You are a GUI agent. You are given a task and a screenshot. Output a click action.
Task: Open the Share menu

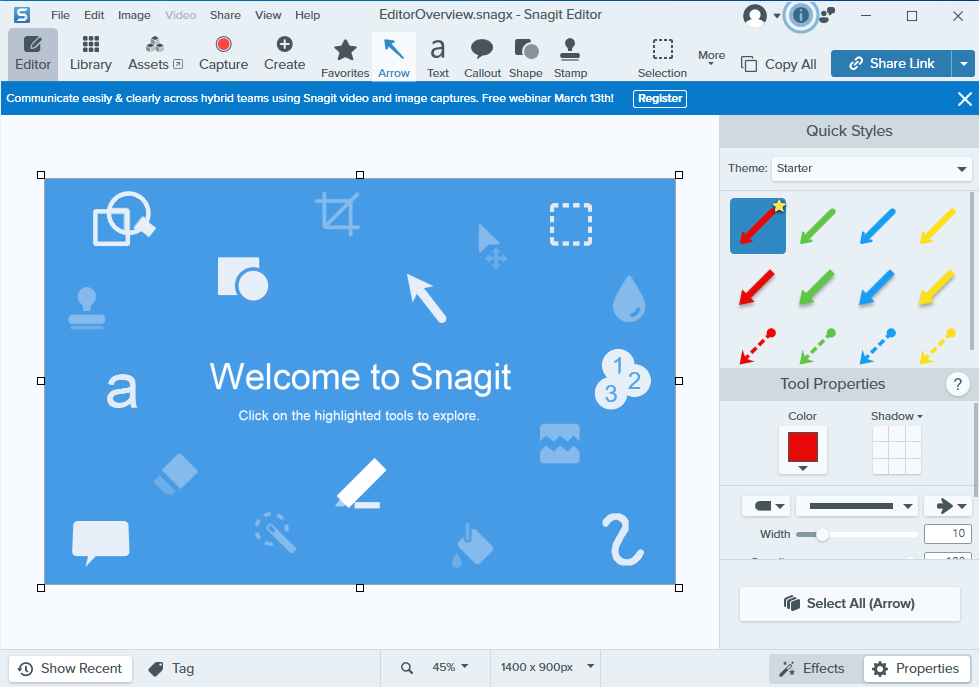225,15
